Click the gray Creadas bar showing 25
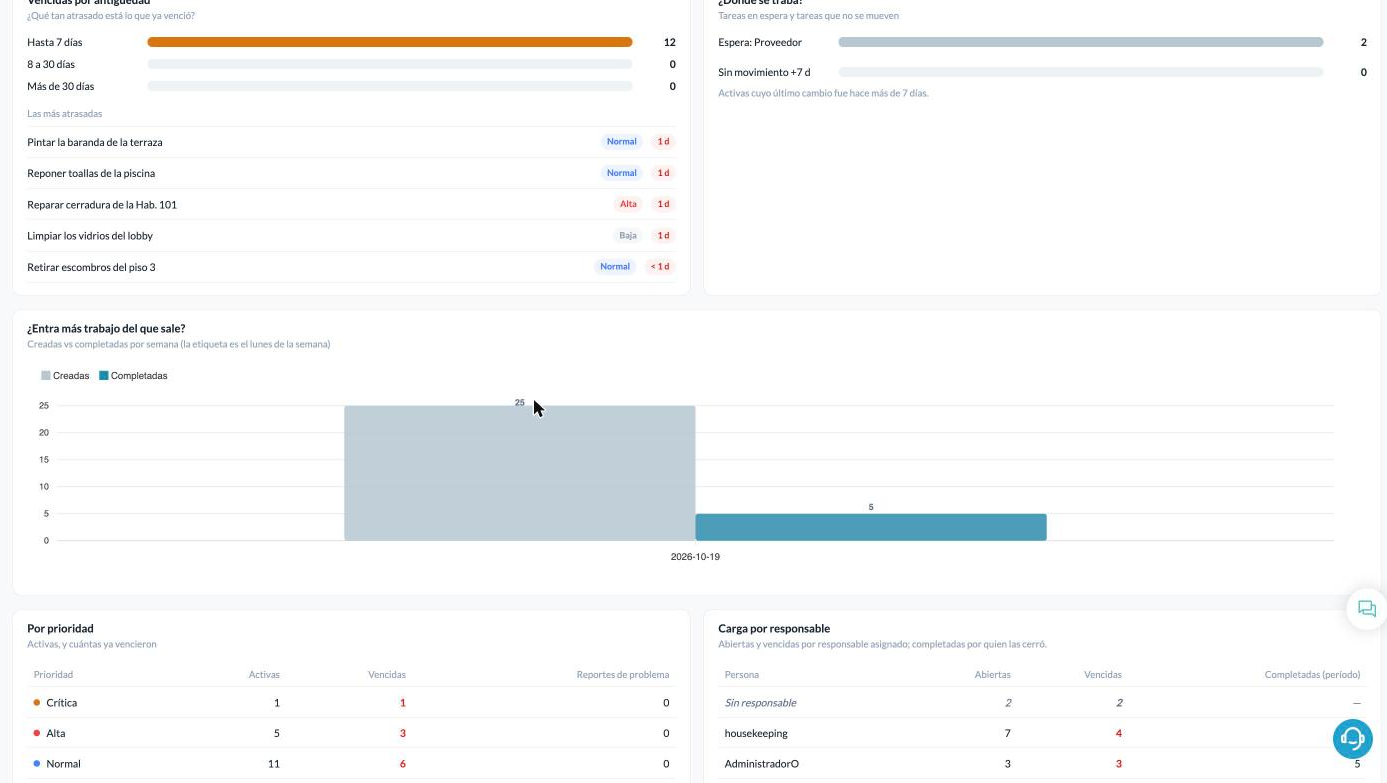The width and height of the screenshot is (1387, 783). (519, 473)
